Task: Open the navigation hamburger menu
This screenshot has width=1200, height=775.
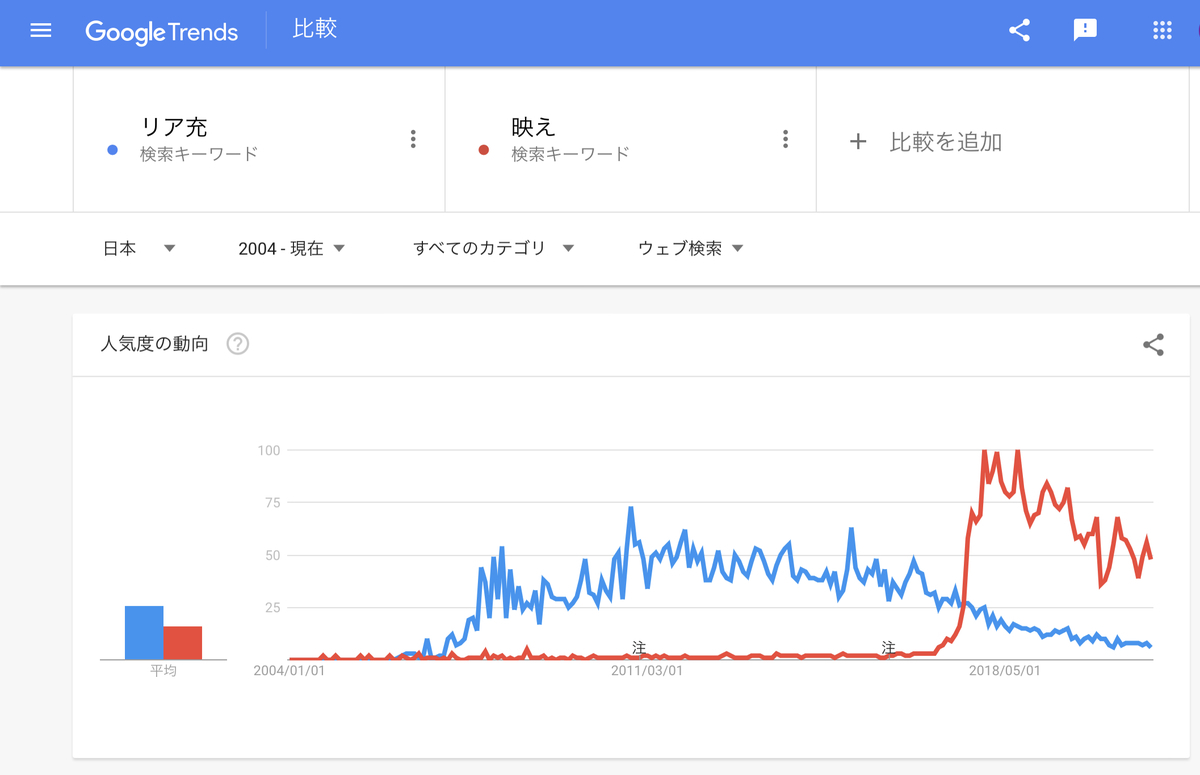Action: 40,30
